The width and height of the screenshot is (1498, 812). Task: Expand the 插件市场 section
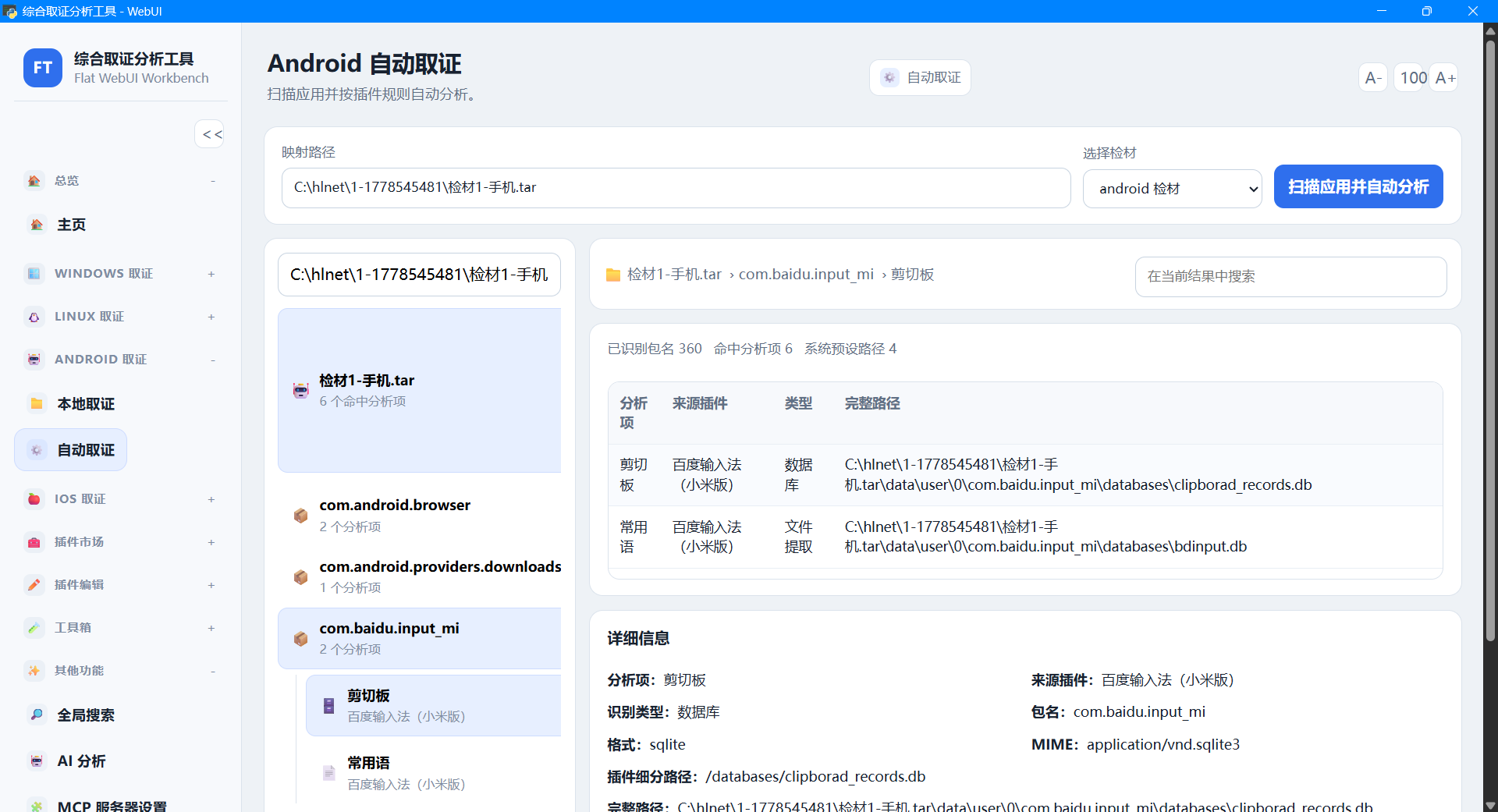211,542
